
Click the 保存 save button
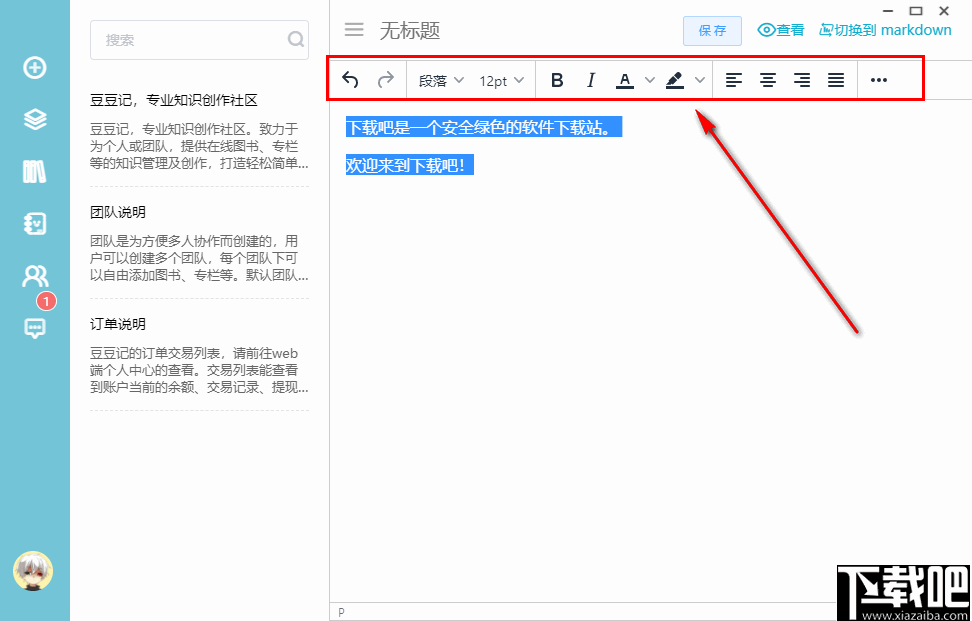[x=712, y=31]
